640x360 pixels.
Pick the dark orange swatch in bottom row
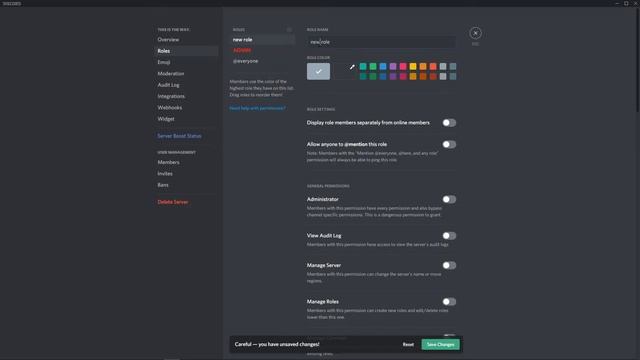[x=423, y=76]
